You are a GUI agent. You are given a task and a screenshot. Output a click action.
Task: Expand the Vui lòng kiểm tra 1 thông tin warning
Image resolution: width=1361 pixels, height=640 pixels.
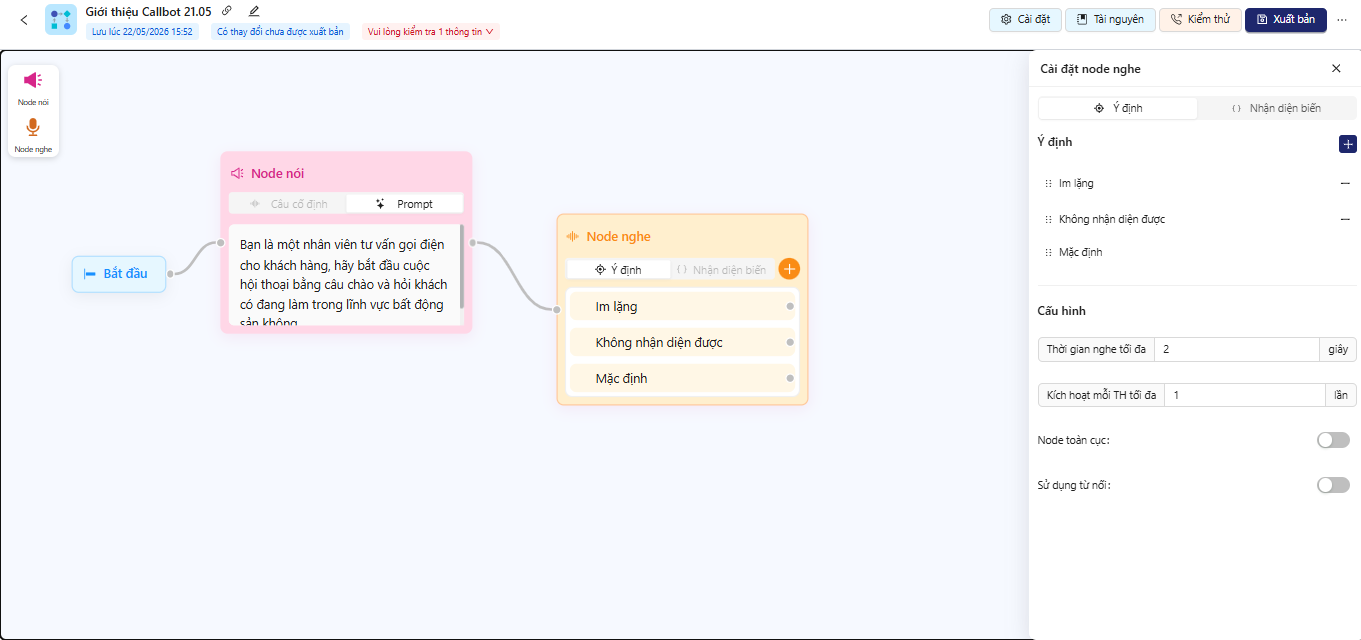pos(431,32)
